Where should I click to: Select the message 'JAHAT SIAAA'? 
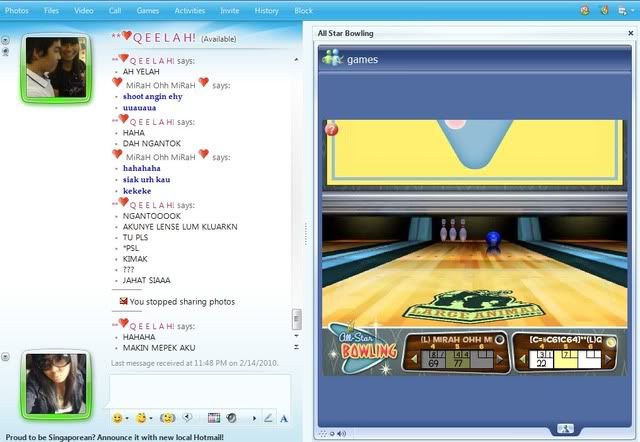[147, 280]
